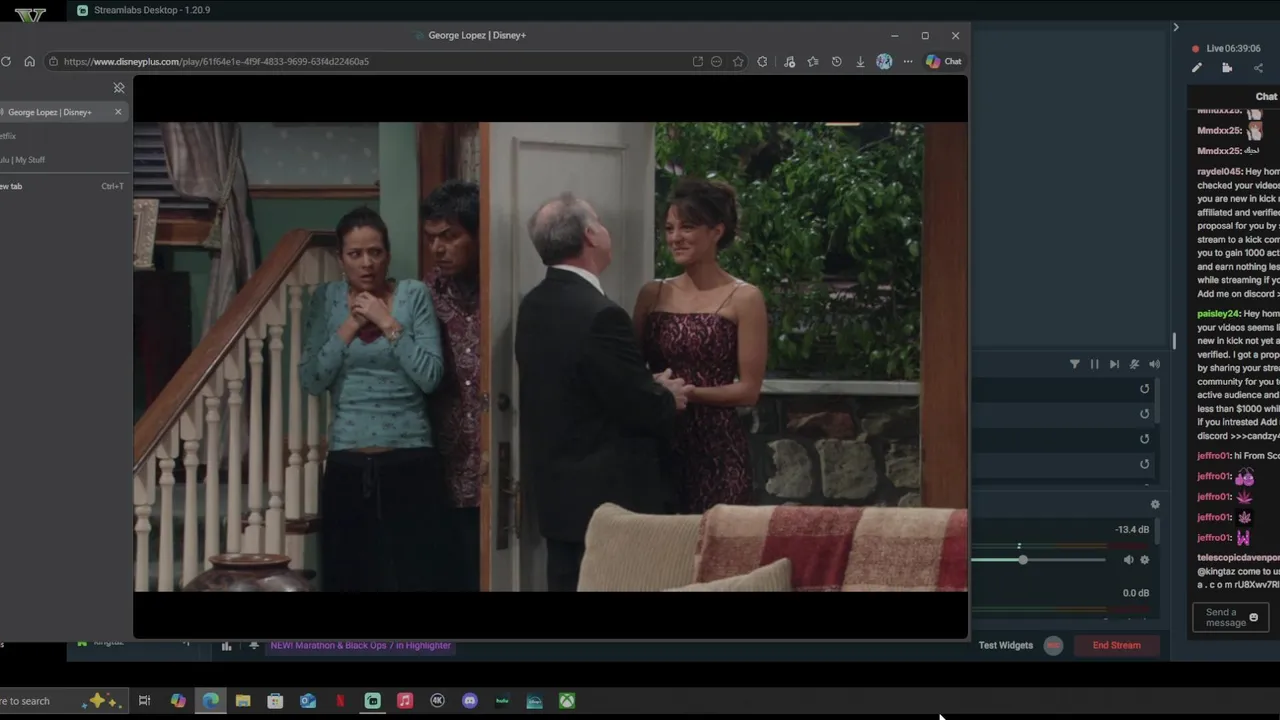
Task: Open Discord from the taskbar
Action: pos(470,701)
